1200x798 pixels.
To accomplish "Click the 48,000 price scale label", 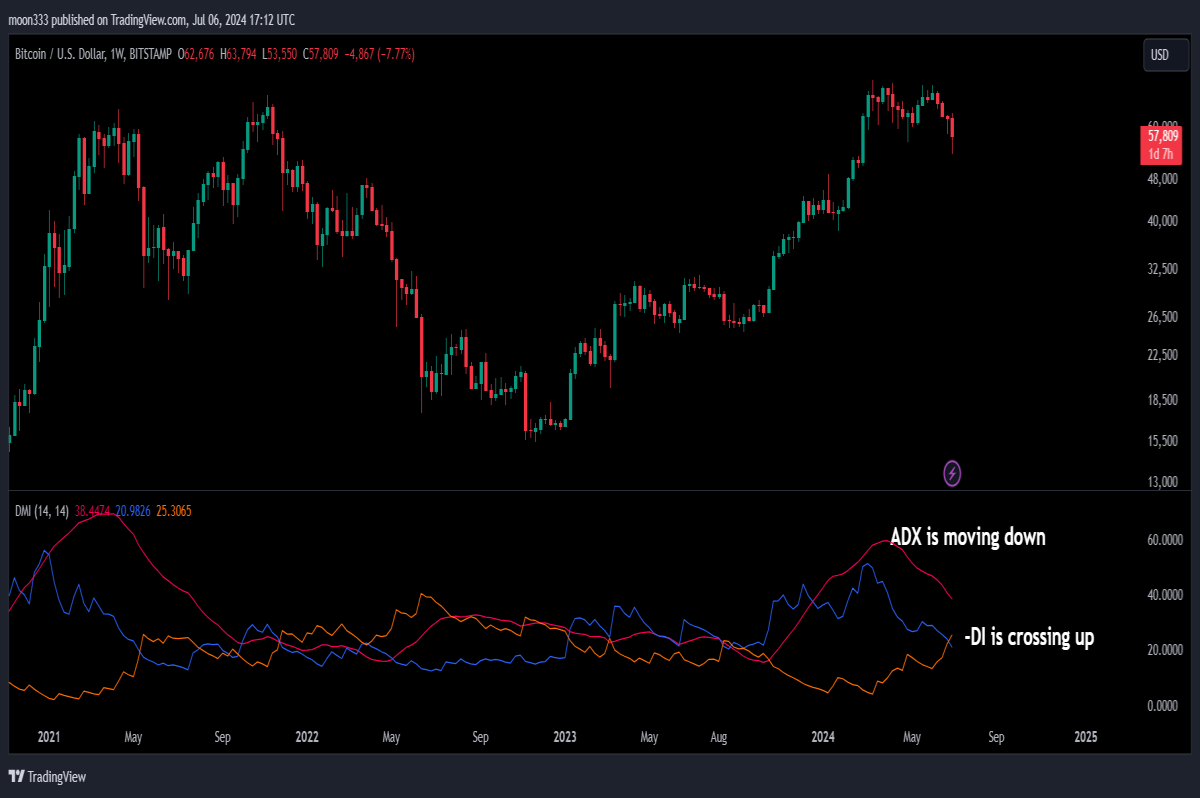I will click(1163, 180).
